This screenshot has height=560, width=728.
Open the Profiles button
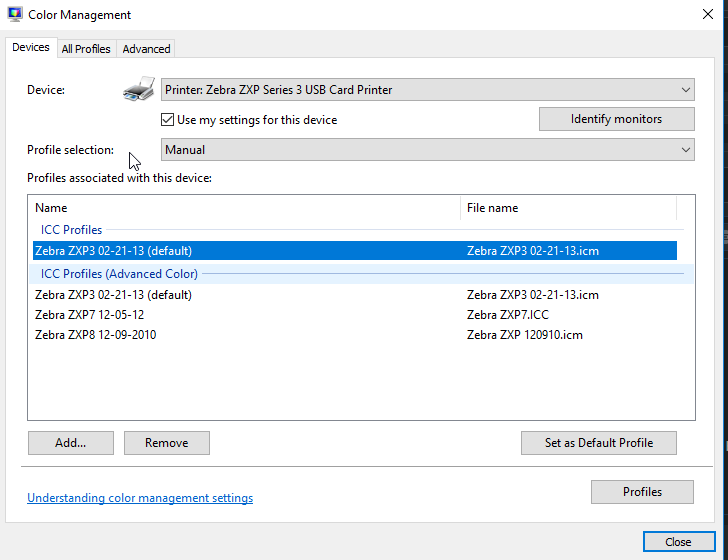(x=642, y=492)
